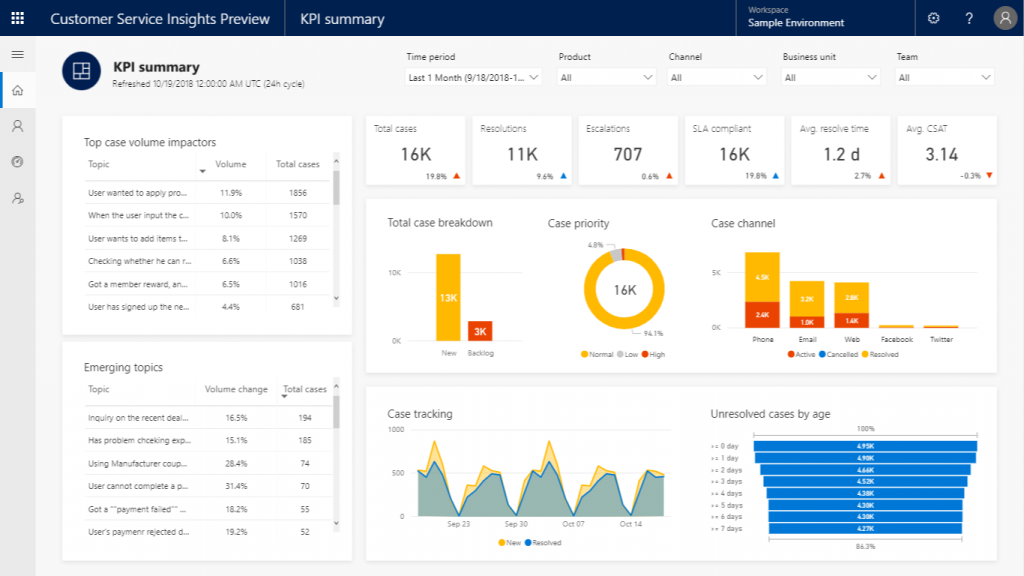Open the Team dropdown filter
This screenshot has height=576, width=1024.
coord(944,75)
